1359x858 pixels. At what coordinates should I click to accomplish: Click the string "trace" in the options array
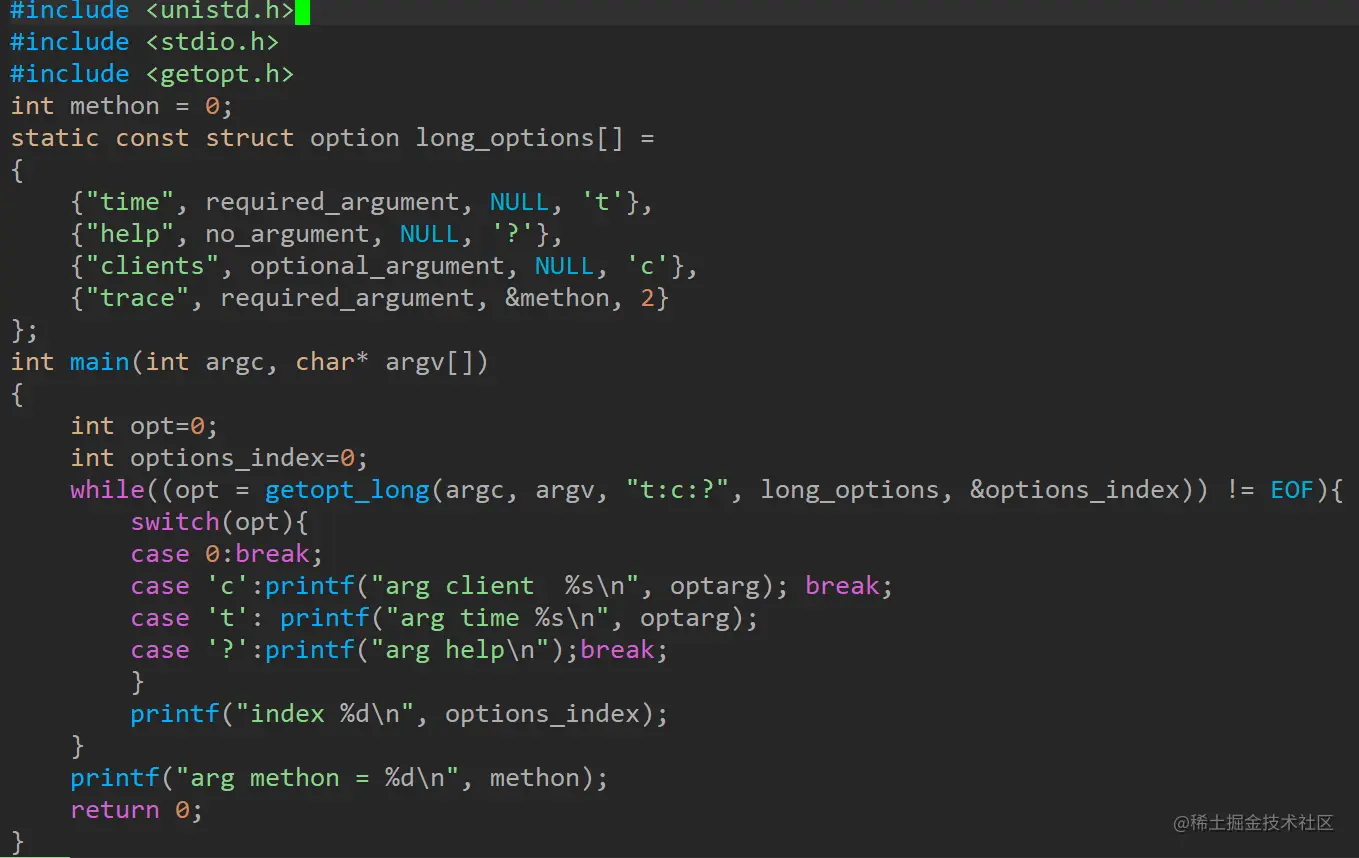tap(137, 298)
